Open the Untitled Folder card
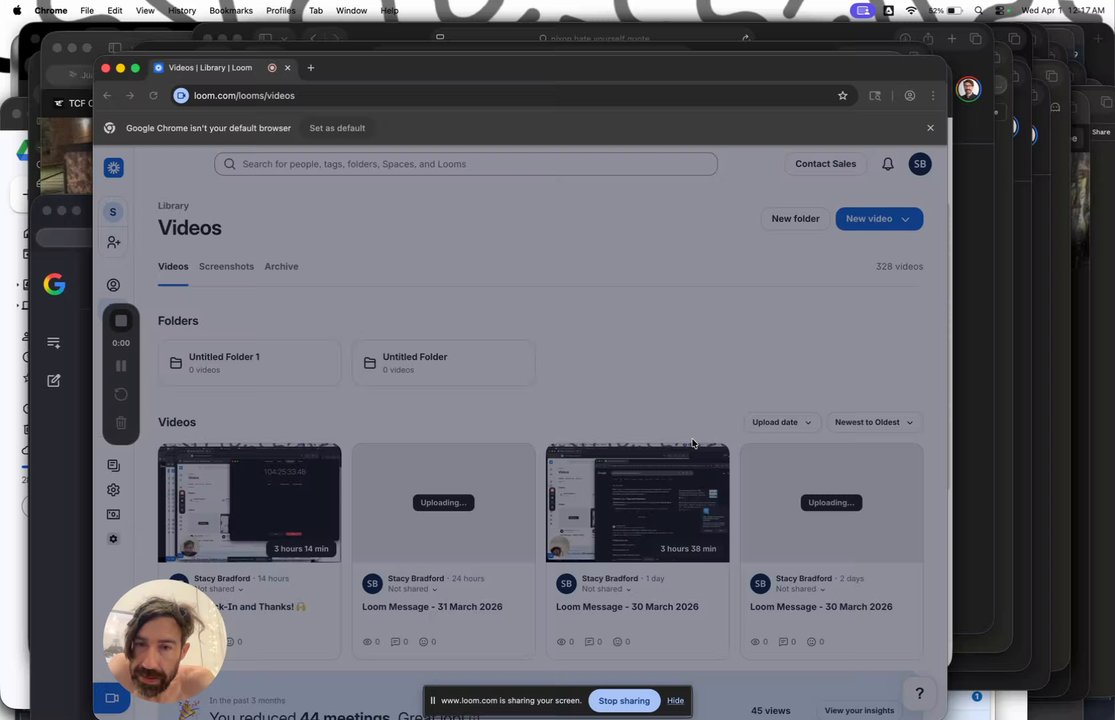 [x=443, y=363]
